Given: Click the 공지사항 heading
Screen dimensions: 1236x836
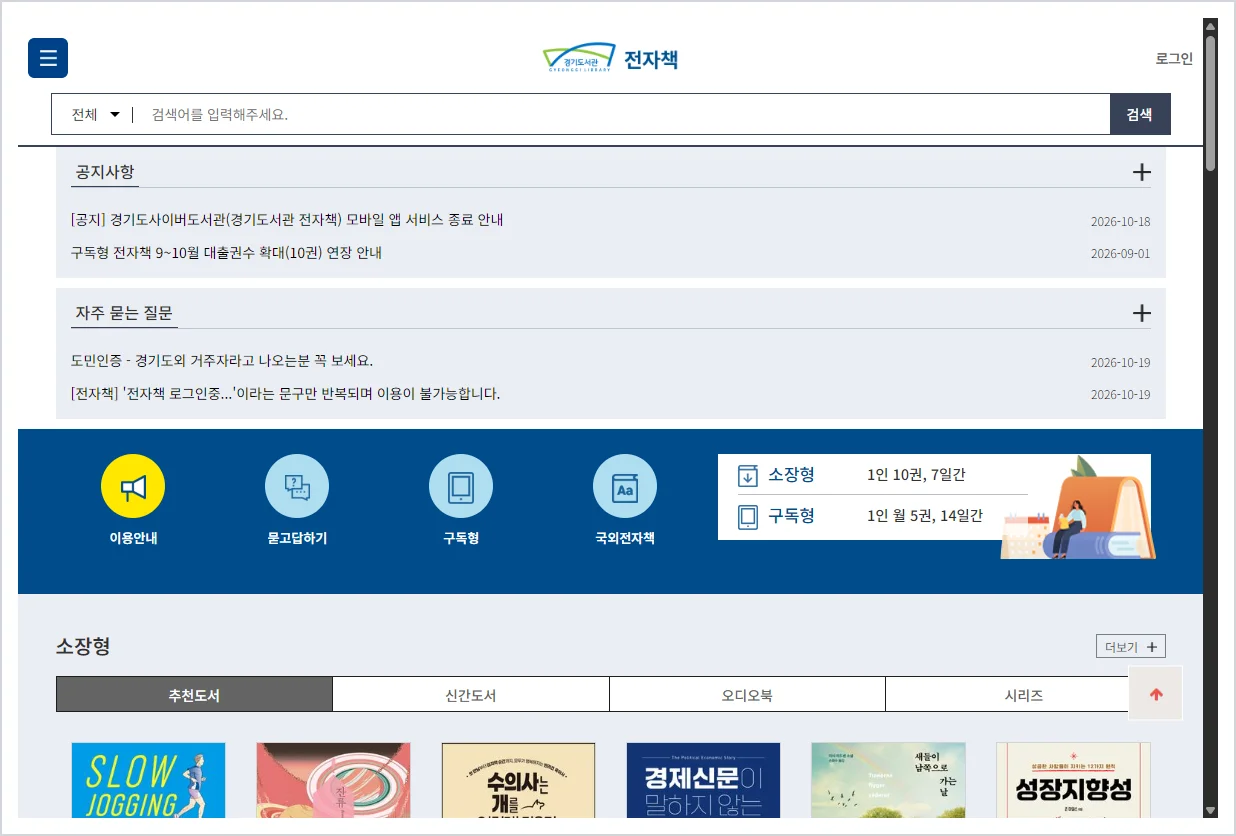Looking at the screenshot, I should pyautogui.click(x=105, y=172).
